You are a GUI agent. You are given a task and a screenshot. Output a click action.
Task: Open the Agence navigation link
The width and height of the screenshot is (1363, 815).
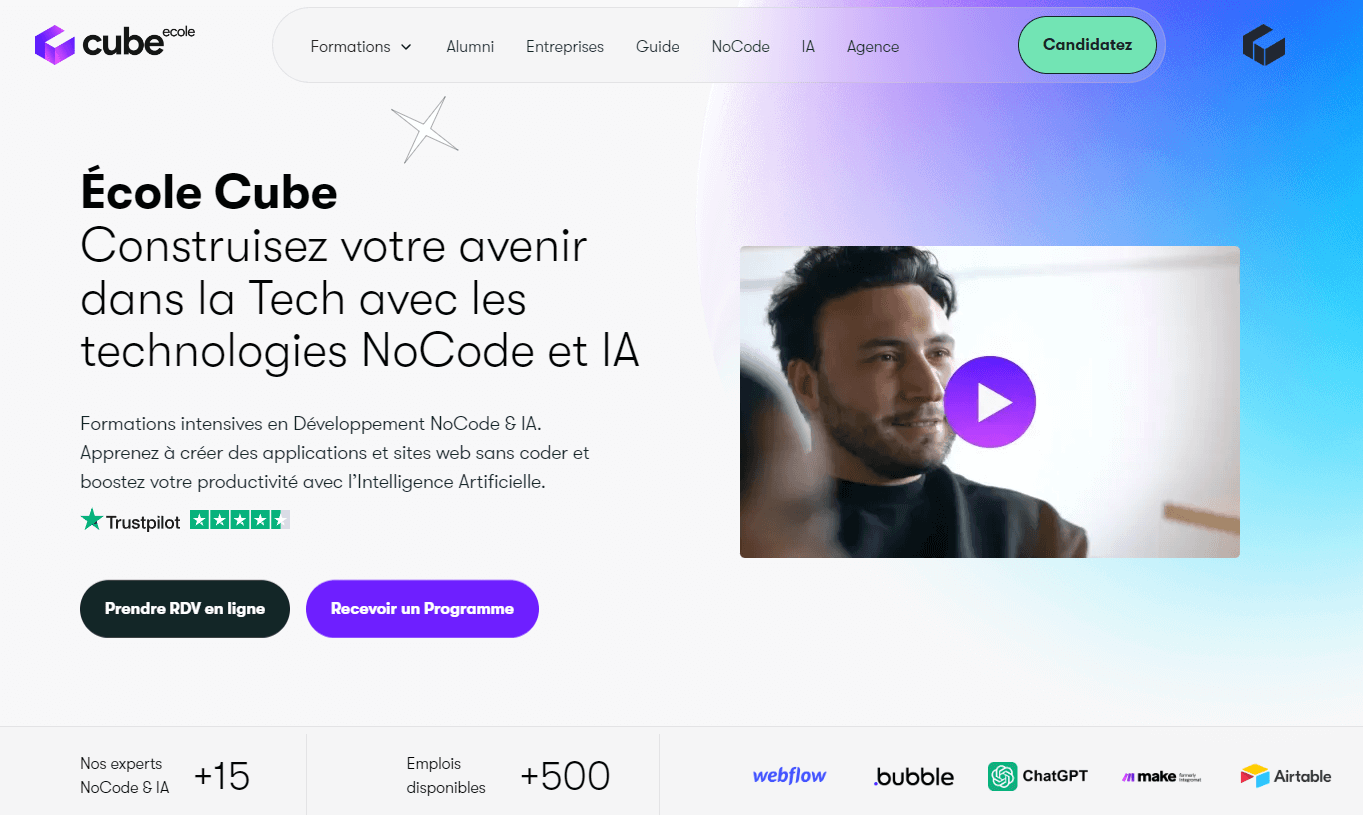point(873,47)
